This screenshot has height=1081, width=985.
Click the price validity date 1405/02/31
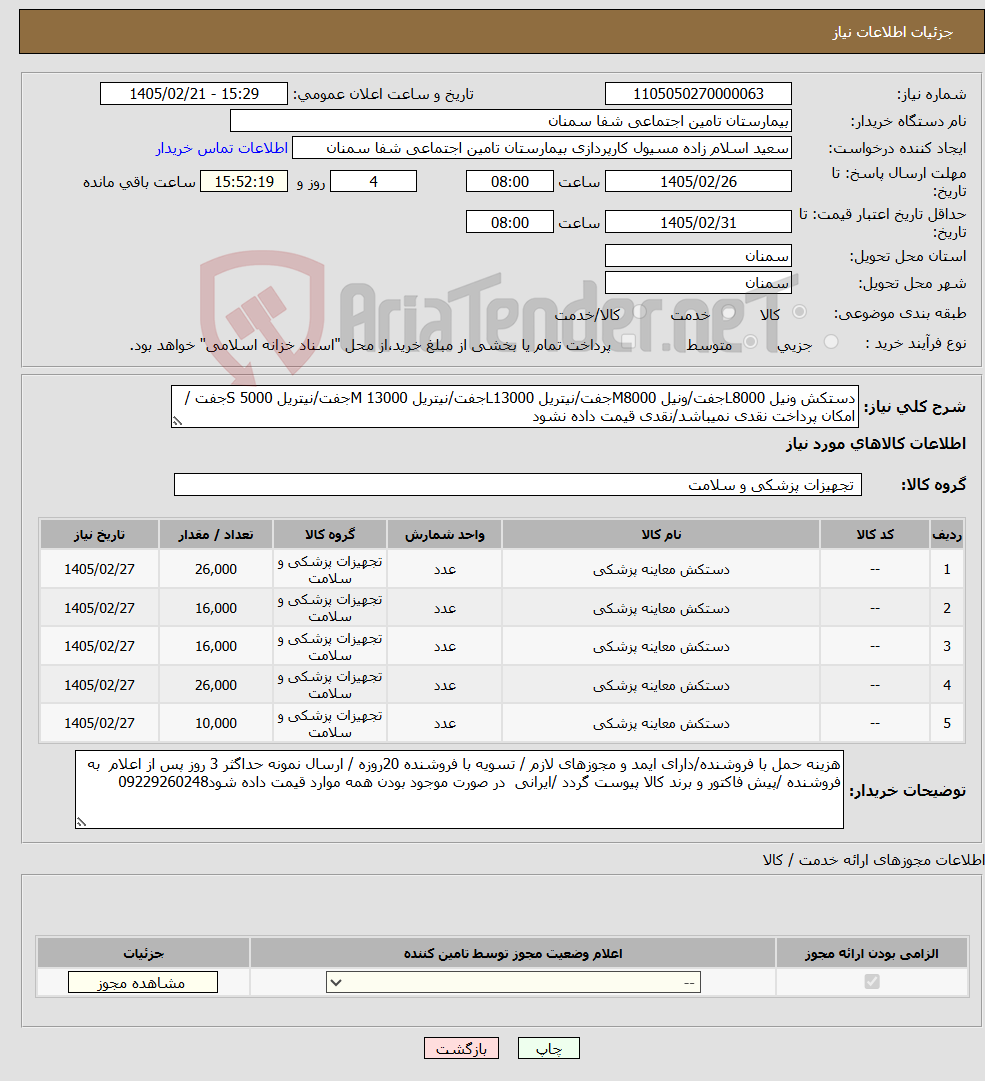point(698,223)
